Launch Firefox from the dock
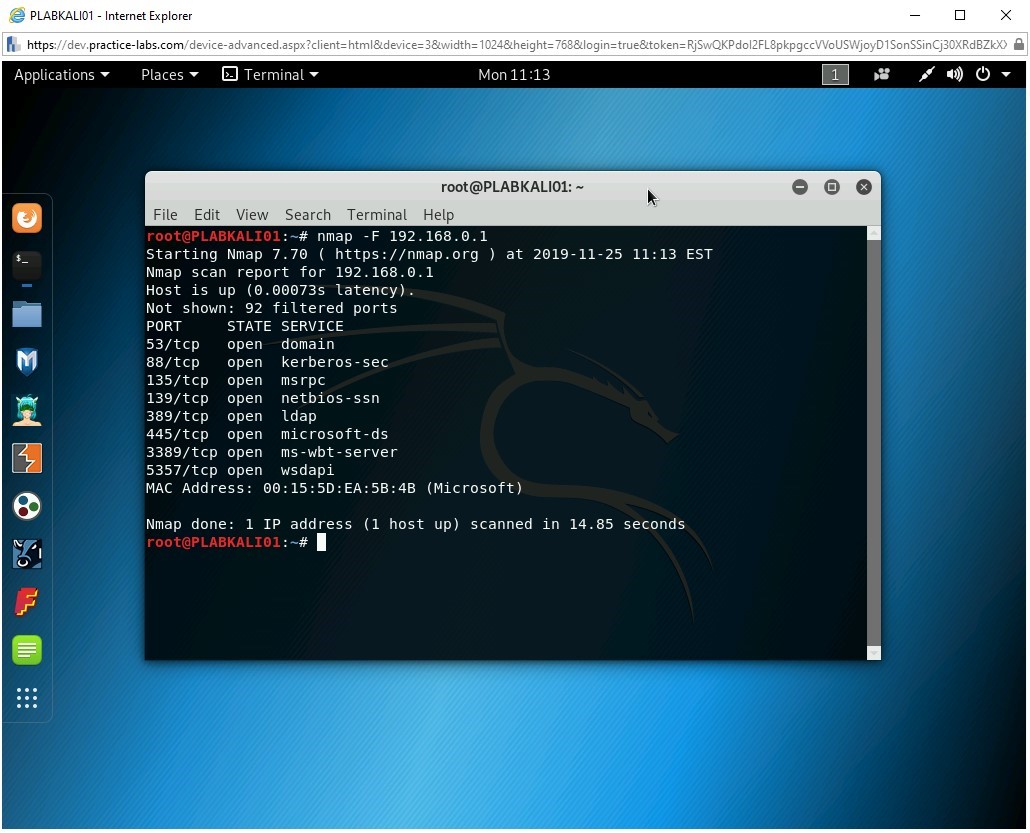 (27, 218)
